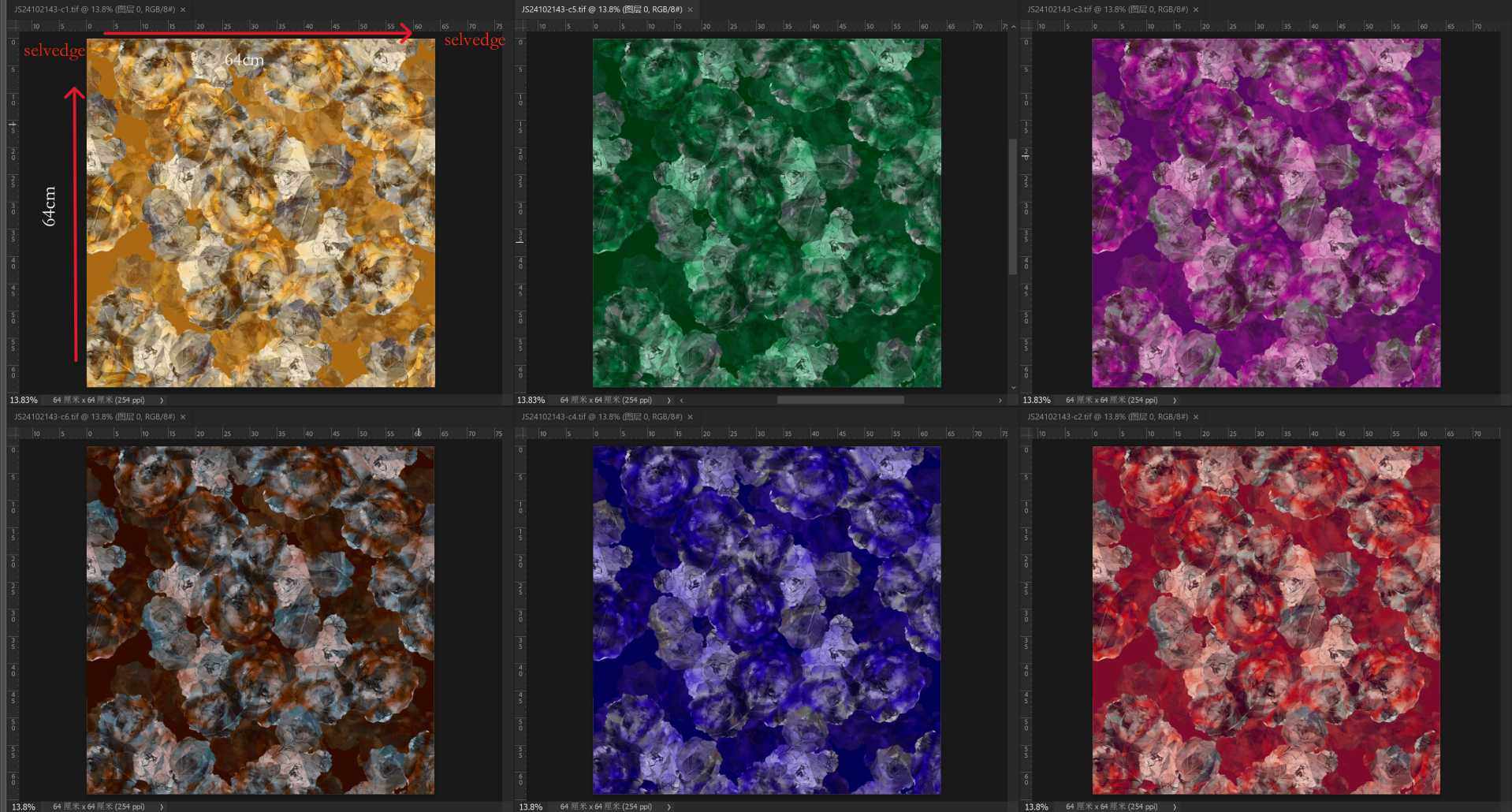Viewport: 1512px width, 812px height.
Task: Expand status info arrow in c1 window
Action: coord(162,400)
